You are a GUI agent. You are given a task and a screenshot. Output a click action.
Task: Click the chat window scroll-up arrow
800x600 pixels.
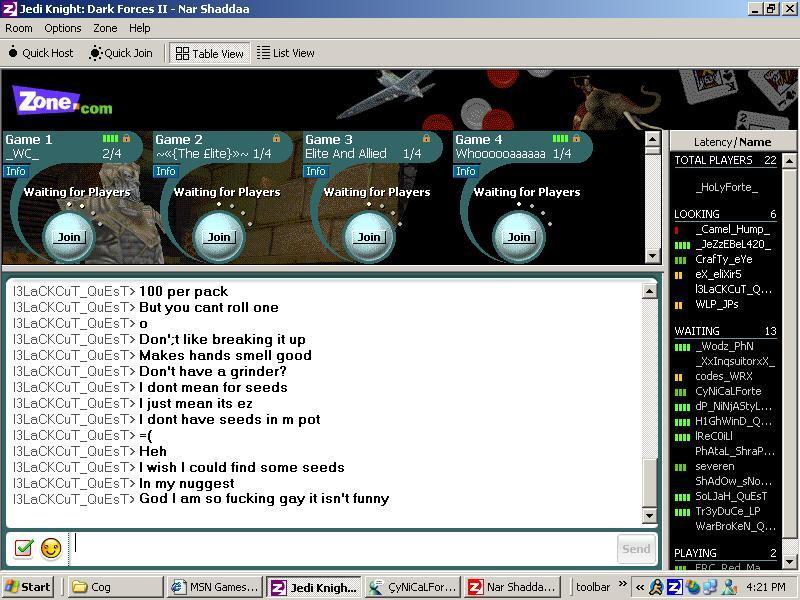pyautogui.click(x=649, y=291)
